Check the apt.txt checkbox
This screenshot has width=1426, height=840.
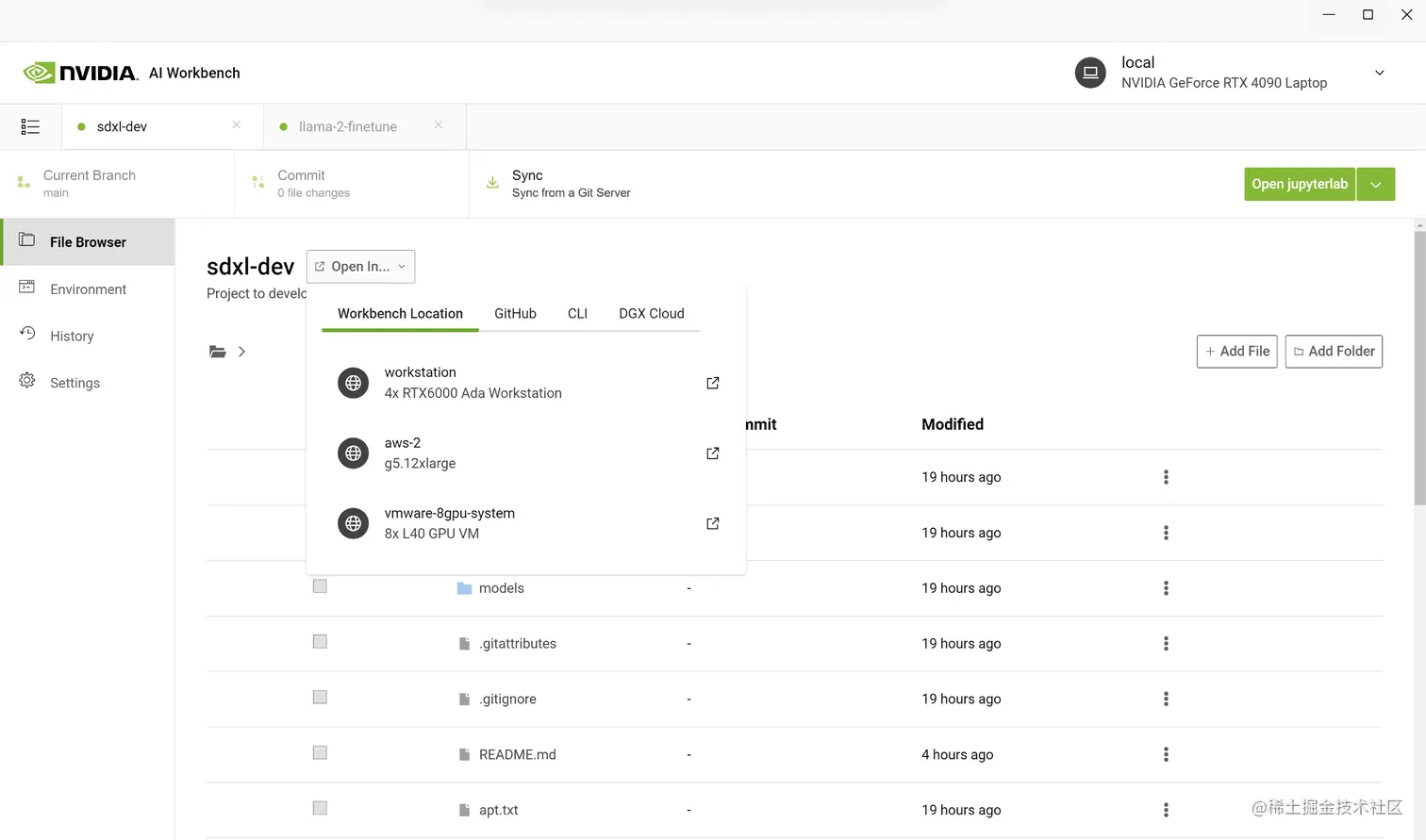[320, 808]
